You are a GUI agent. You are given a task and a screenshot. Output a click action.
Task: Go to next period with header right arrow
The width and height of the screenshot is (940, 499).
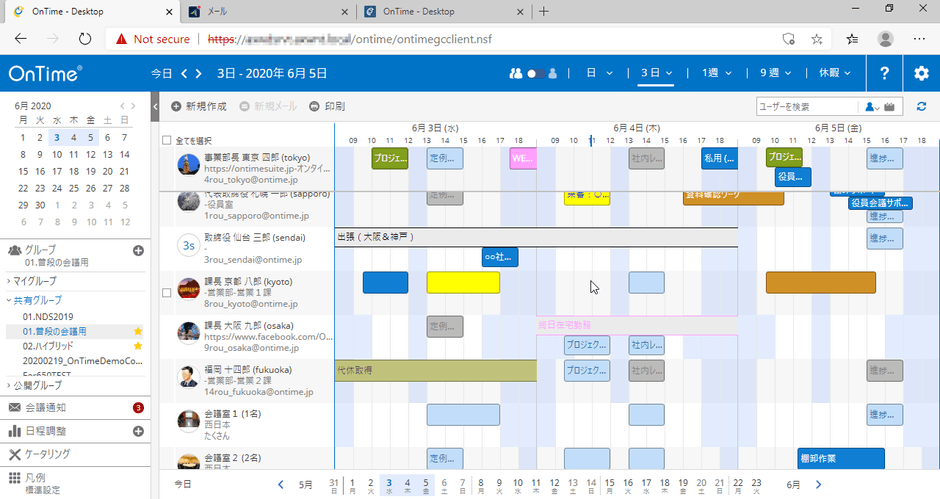198,74
